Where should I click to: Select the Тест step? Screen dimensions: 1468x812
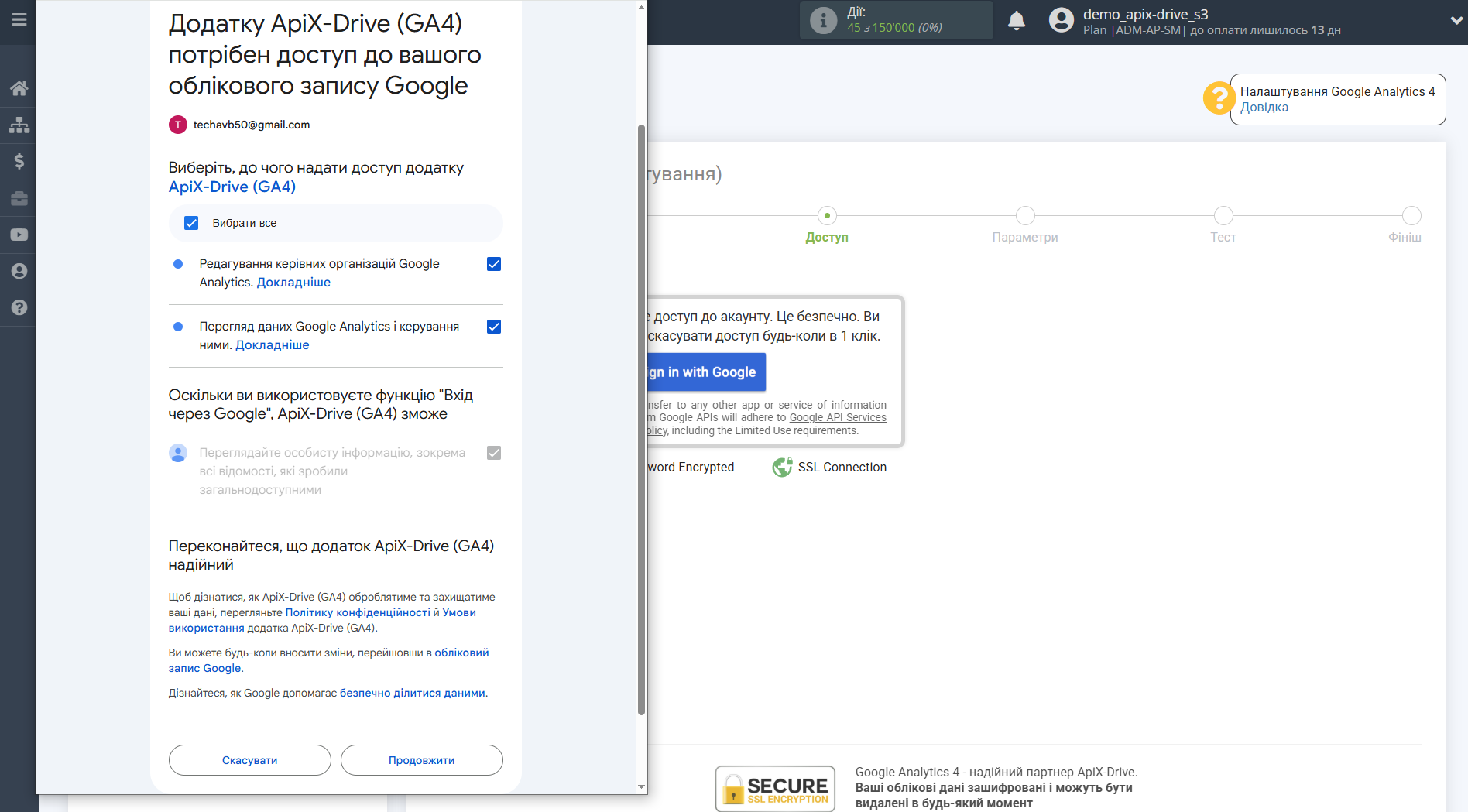pyautogui.click(x=1223, y=224)
